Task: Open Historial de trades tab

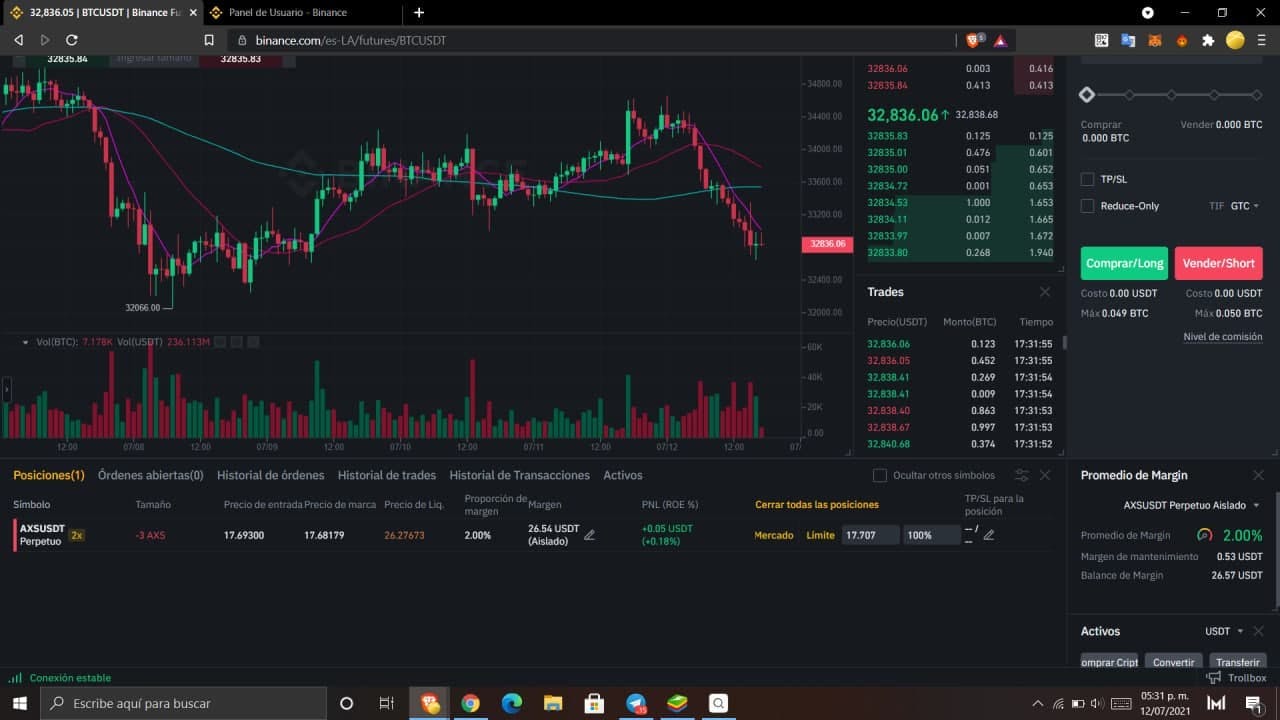Action: [x=387, y=475]
